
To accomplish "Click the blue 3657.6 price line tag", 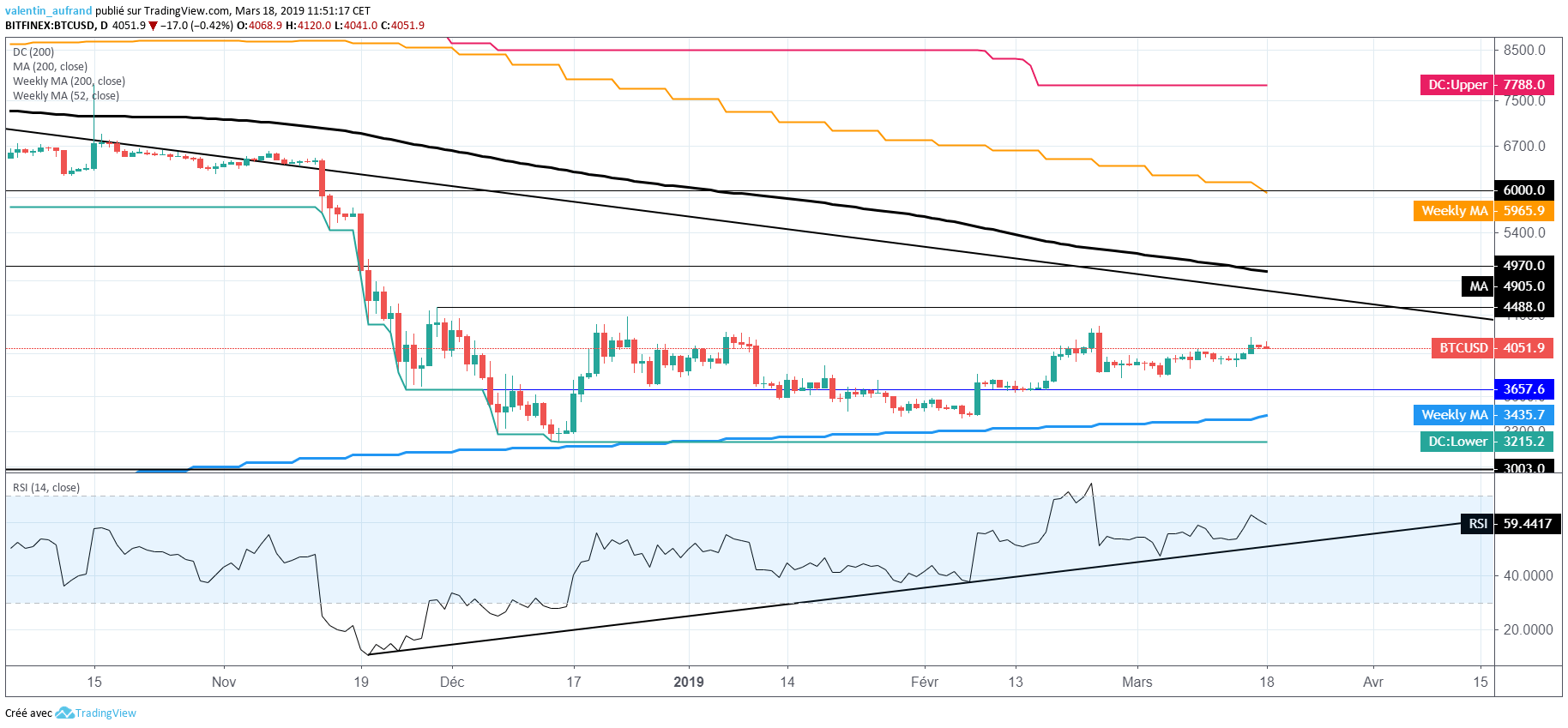I will [1524, 389].
